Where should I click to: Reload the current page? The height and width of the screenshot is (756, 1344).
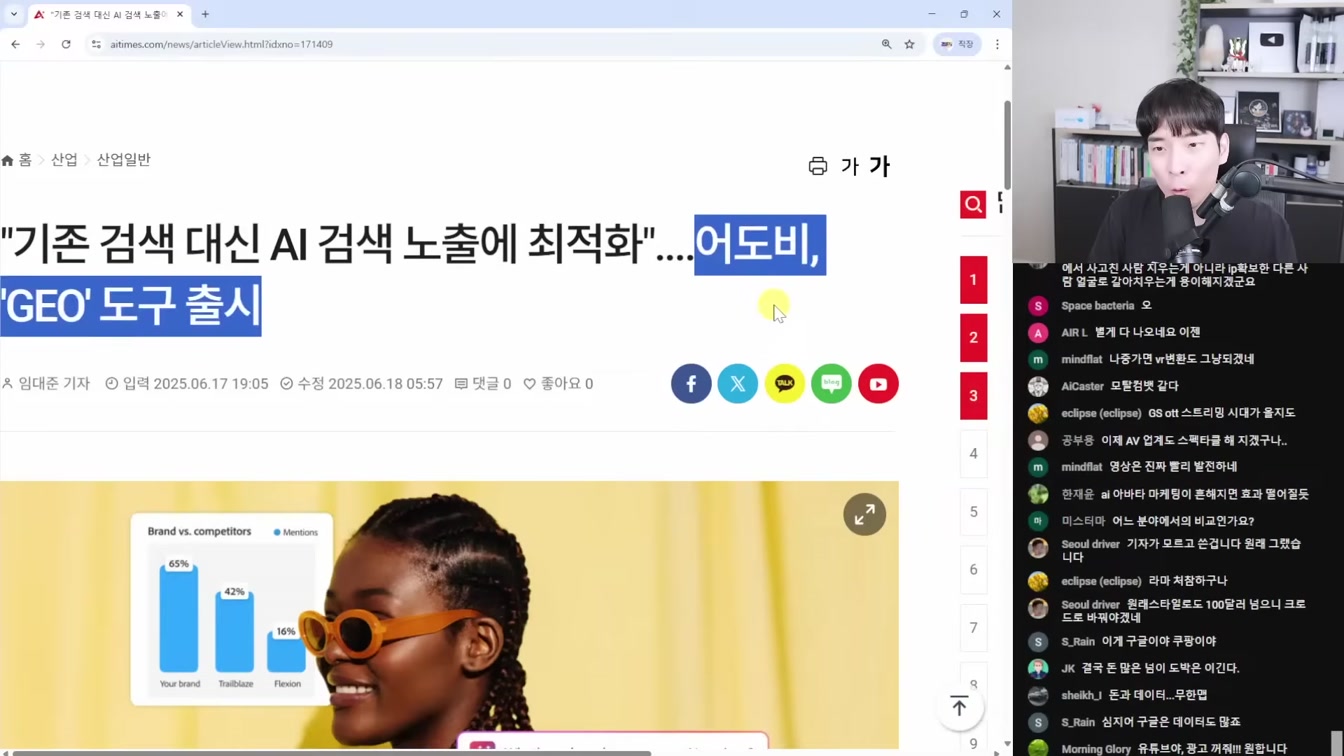66,44
